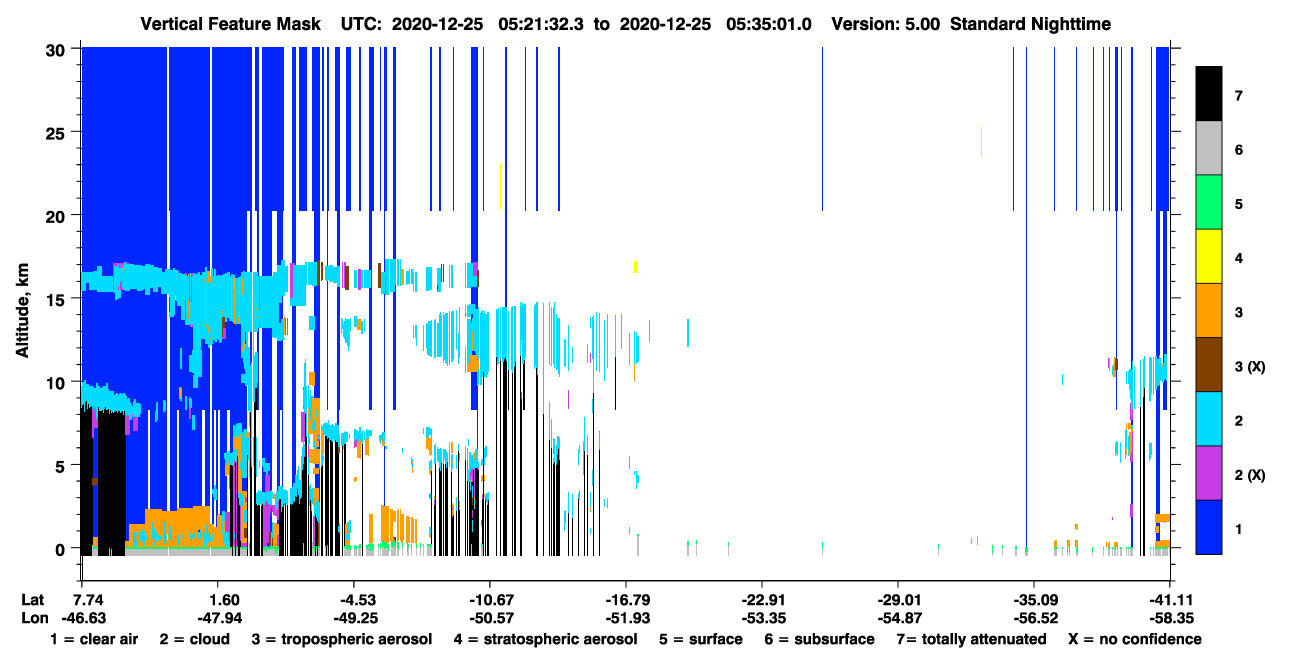
Task: Click the longitude value '-53.35'
Action: 762,618
